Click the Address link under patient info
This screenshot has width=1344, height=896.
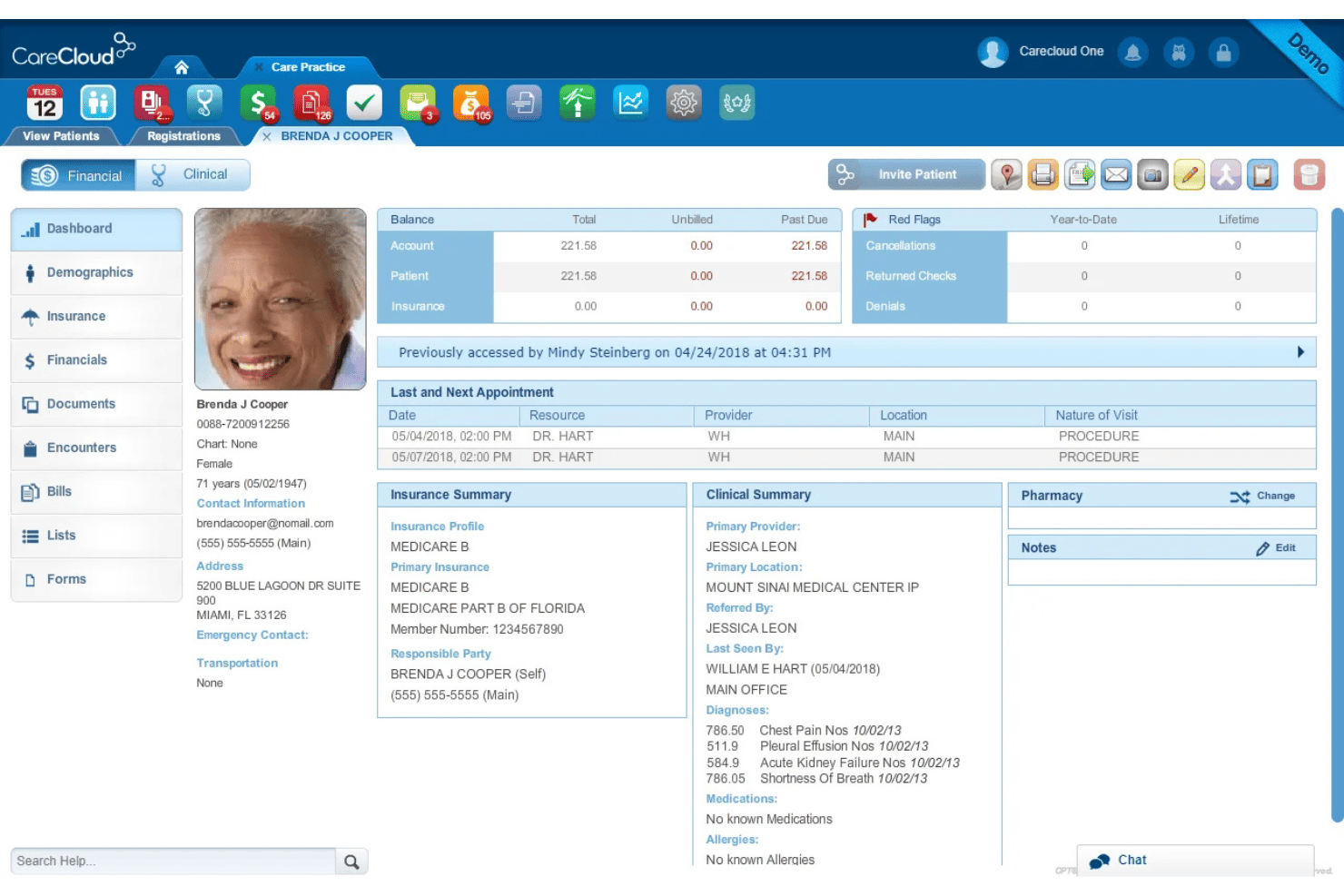[220, 566]
